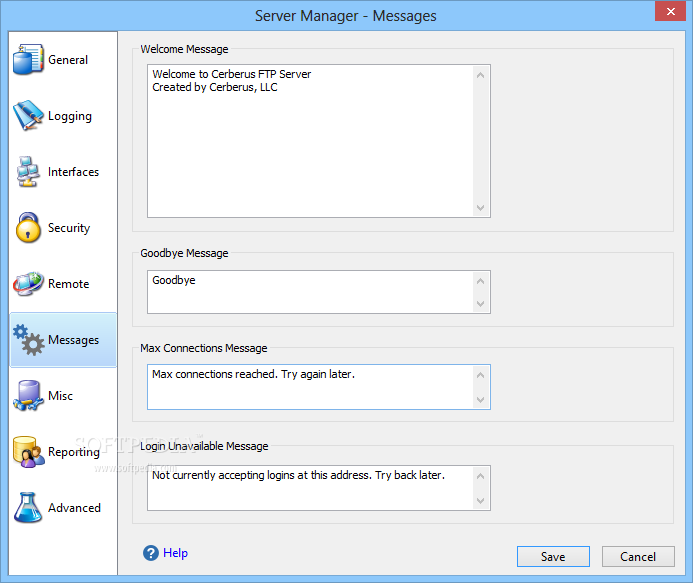Focus the Login Unavailable Message field
Screen dimensions: 693x583
[318, 488]
